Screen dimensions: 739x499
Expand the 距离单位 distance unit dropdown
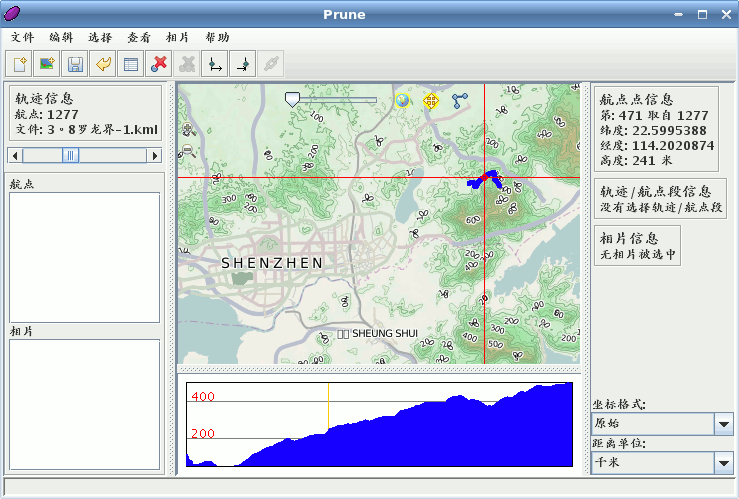click(724, 463)
